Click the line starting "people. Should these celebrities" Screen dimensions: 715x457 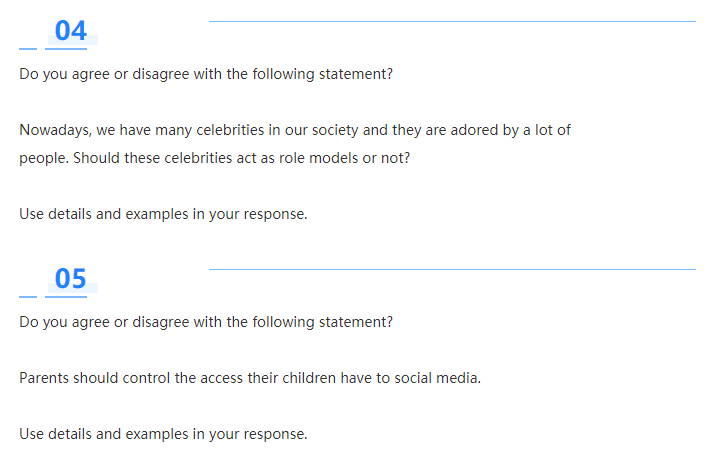(214, 158)
